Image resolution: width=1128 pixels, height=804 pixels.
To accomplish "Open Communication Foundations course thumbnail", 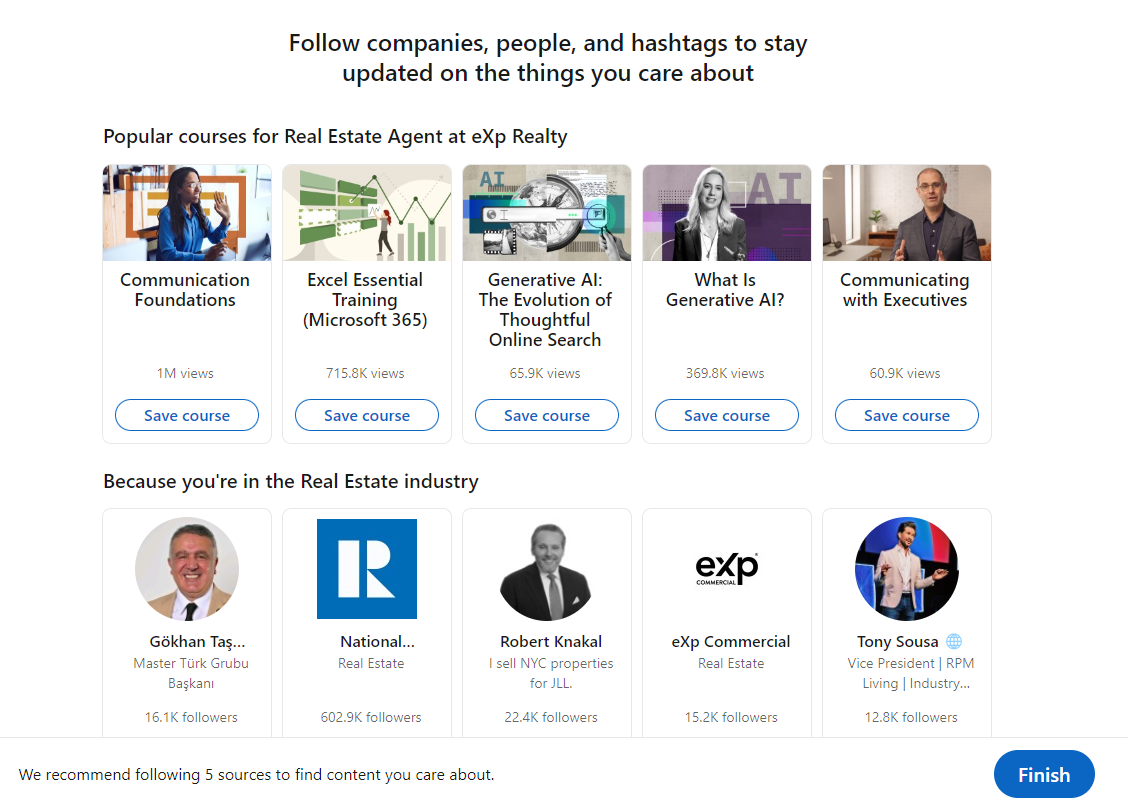I will click(x=187, y=213).
